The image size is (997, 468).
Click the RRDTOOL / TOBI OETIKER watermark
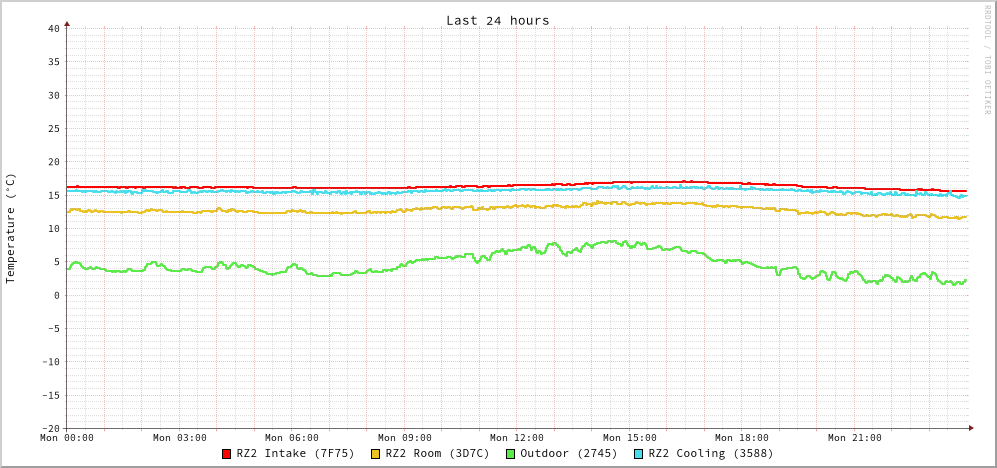click(986, 60)
